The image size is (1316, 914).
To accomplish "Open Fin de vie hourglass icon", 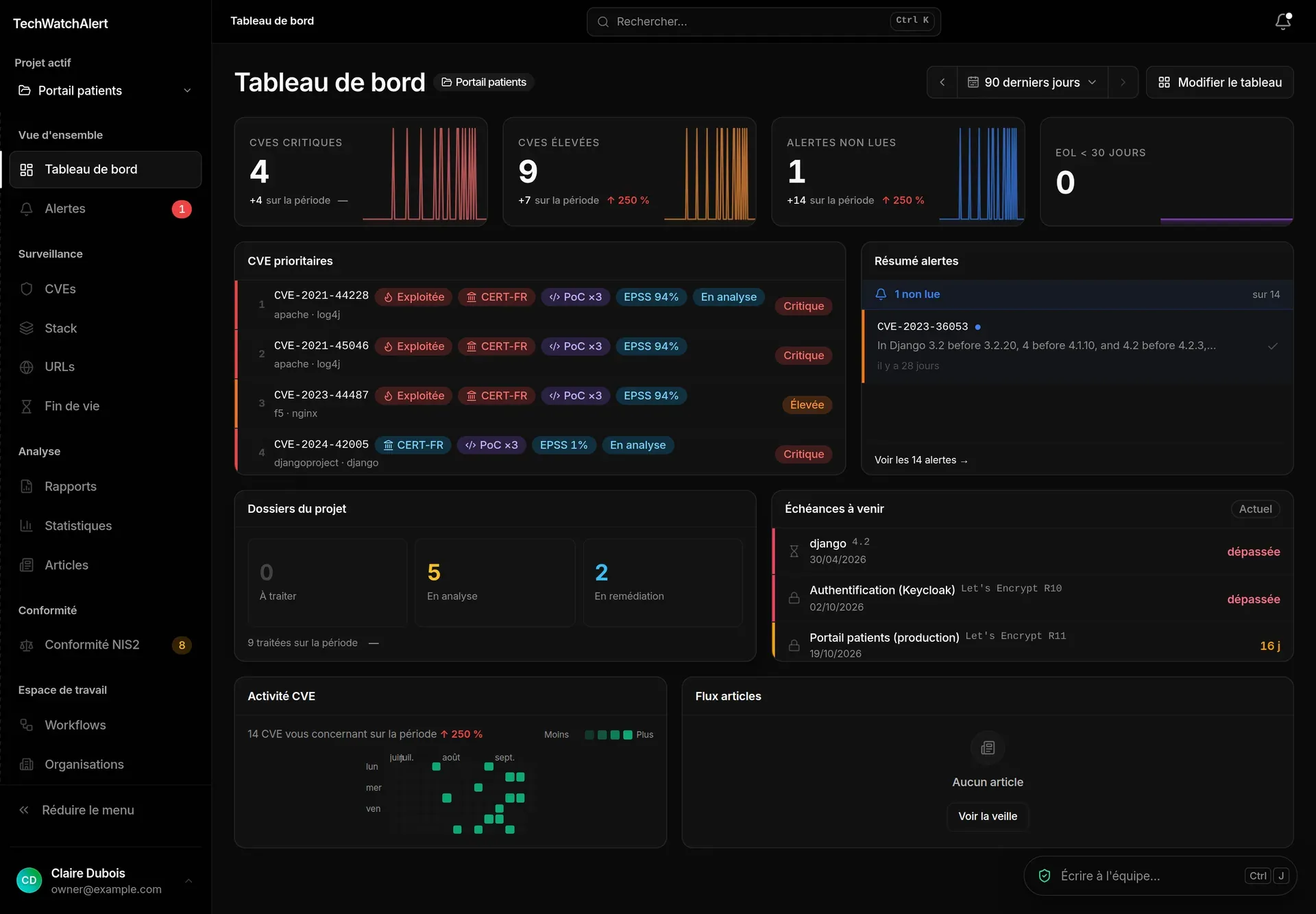I will (x=26, y=406).
